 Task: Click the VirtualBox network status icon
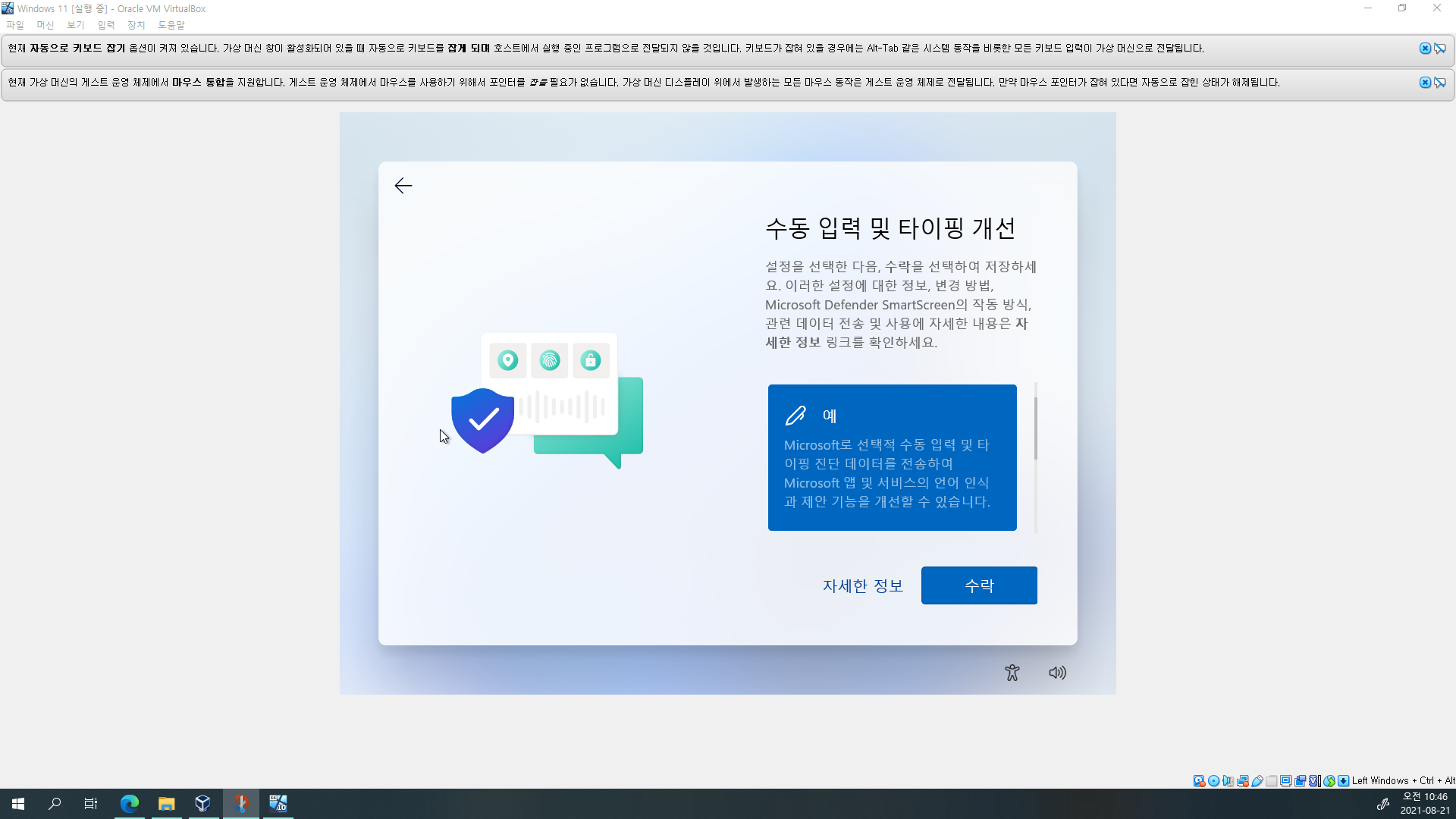tap(1242, 780)
